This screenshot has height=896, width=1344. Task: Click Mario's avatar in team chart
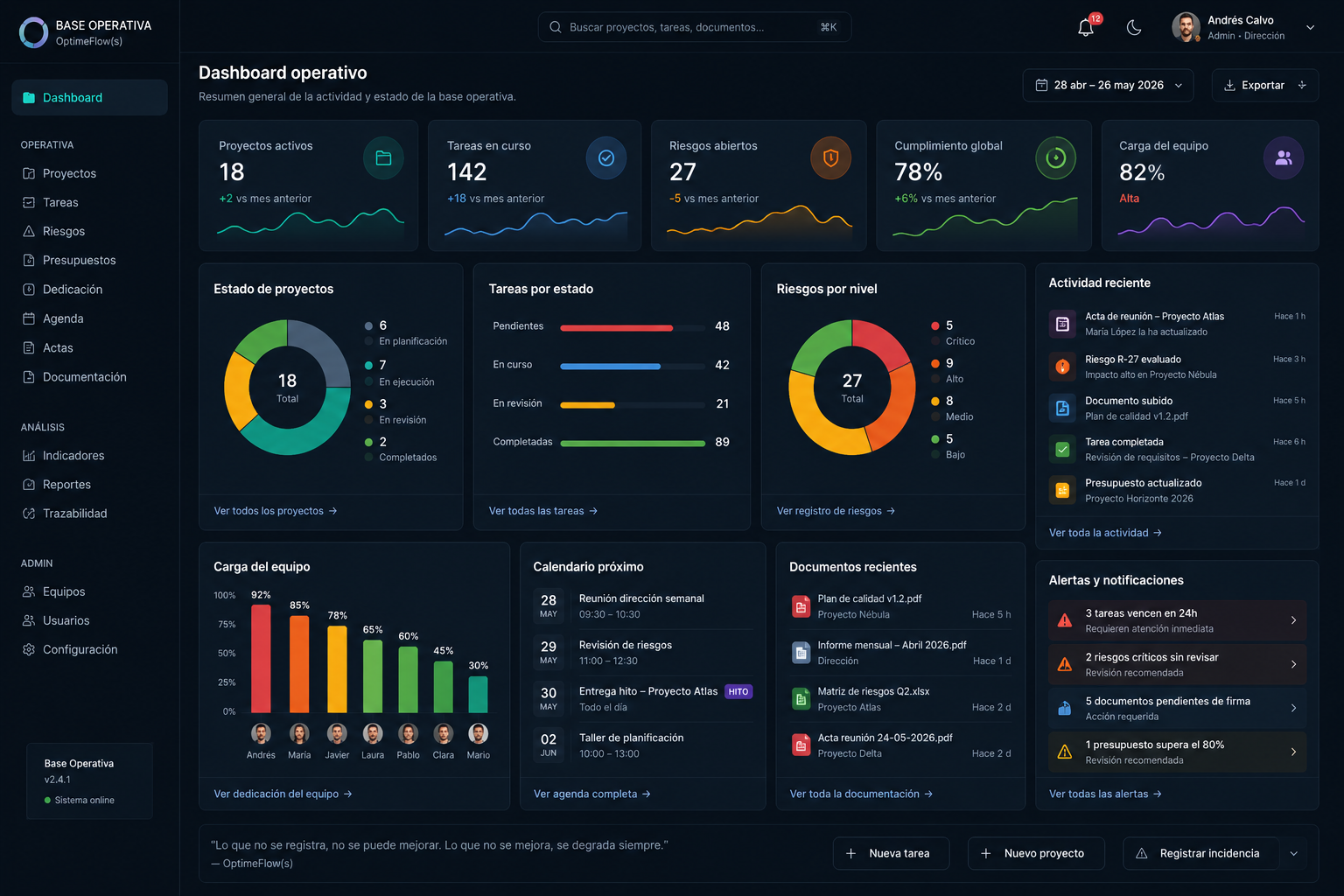tap(478, 733)
